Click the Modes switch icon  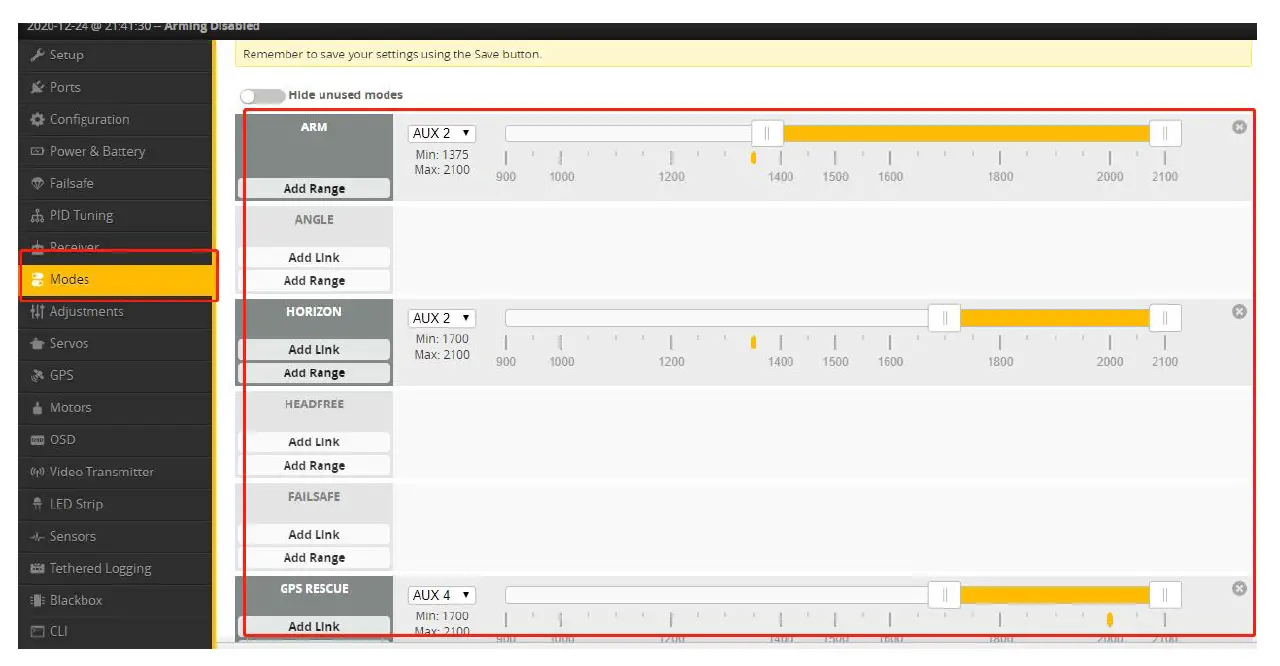(38, 279)
